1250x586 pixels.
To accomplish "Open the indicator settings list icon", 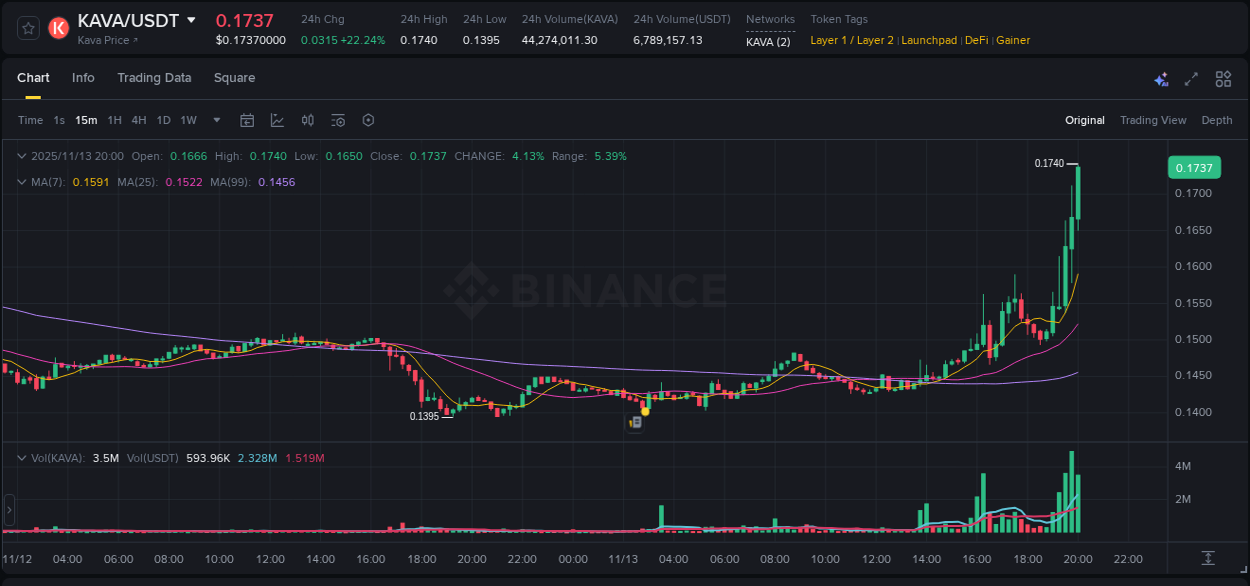I will coord(338,120).
